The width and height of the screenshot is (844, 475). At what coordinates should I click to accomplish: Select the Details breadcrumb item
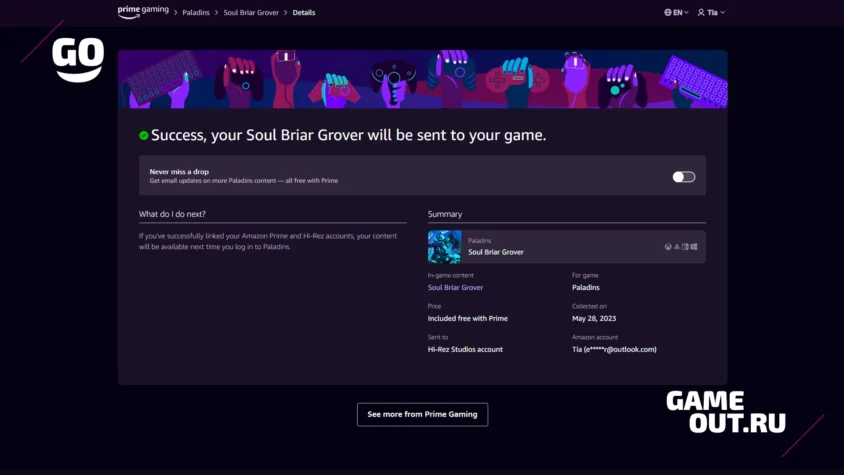pos(304,12)
